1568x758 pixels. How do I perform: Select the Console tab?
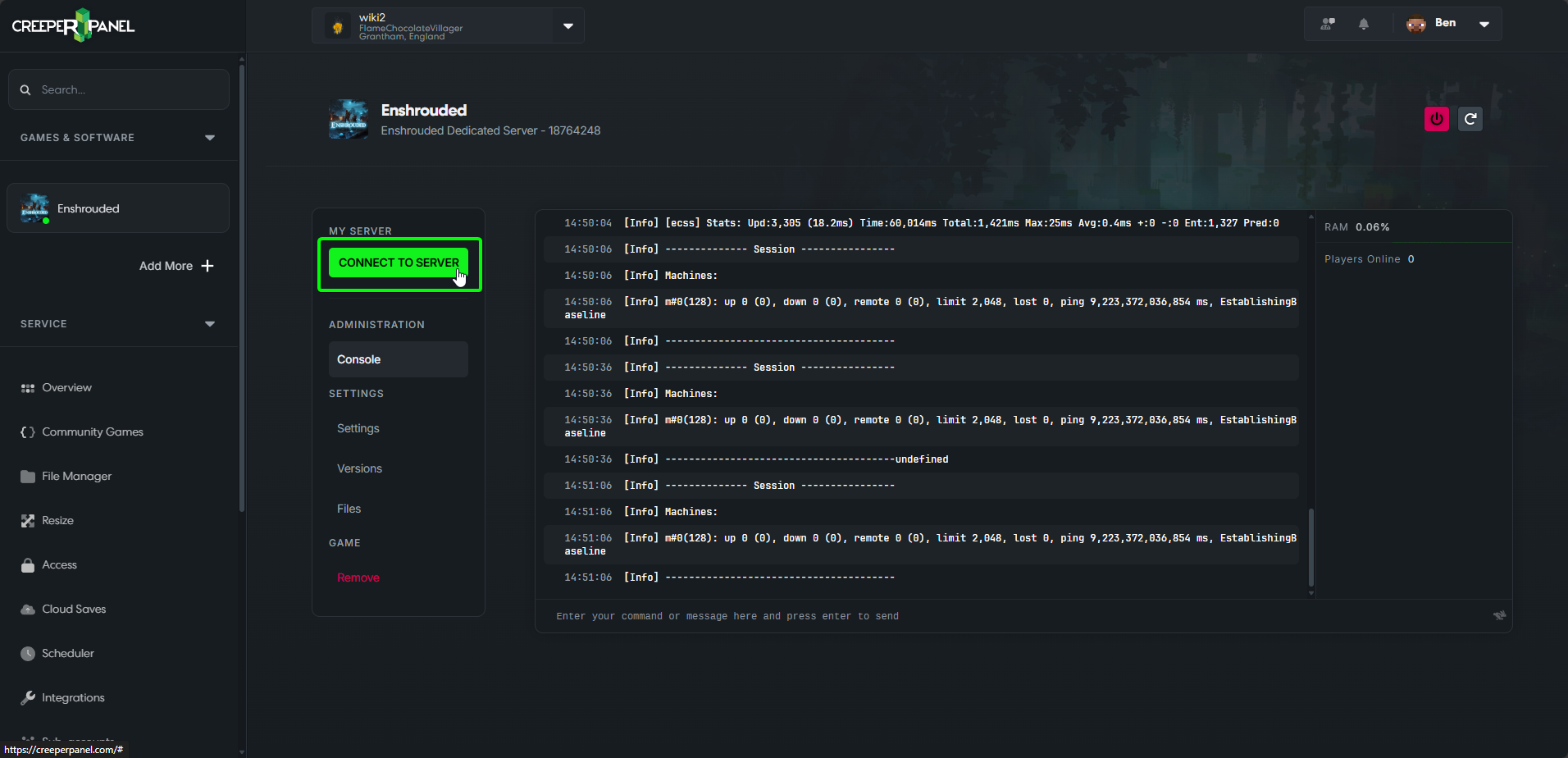click(399, 359)
